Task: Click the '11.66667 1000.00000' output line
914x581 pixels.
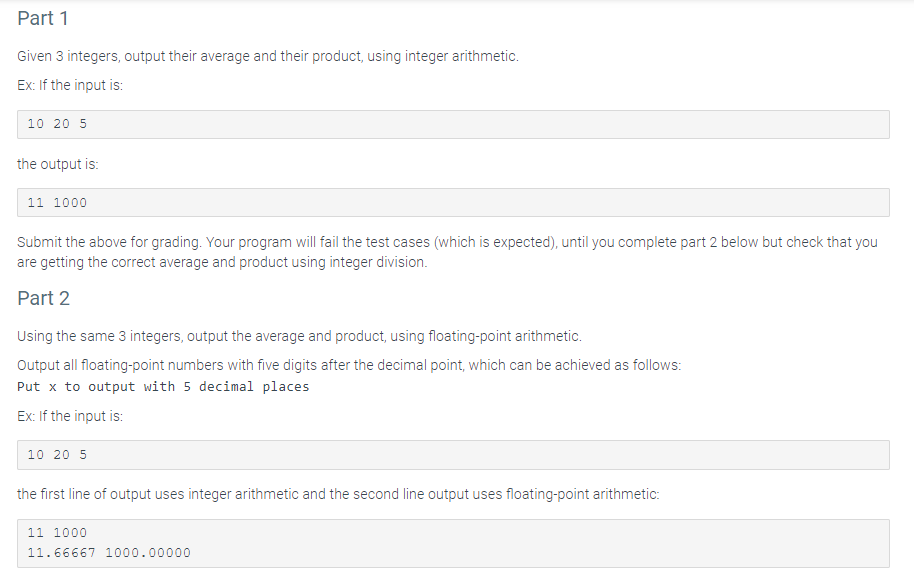Action: (109, 553)
